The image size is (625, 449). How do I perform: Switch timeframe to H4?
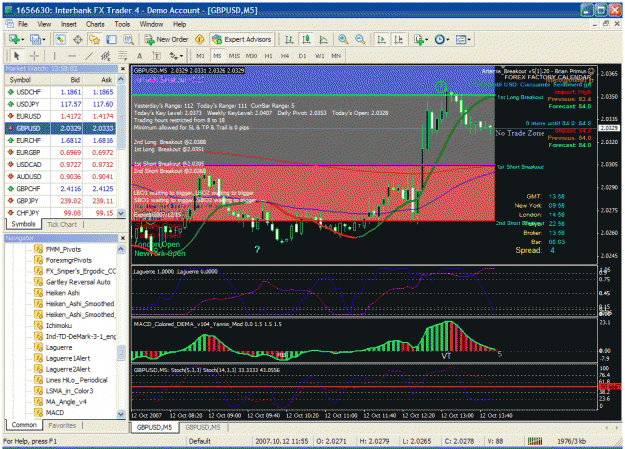(285, 56)
